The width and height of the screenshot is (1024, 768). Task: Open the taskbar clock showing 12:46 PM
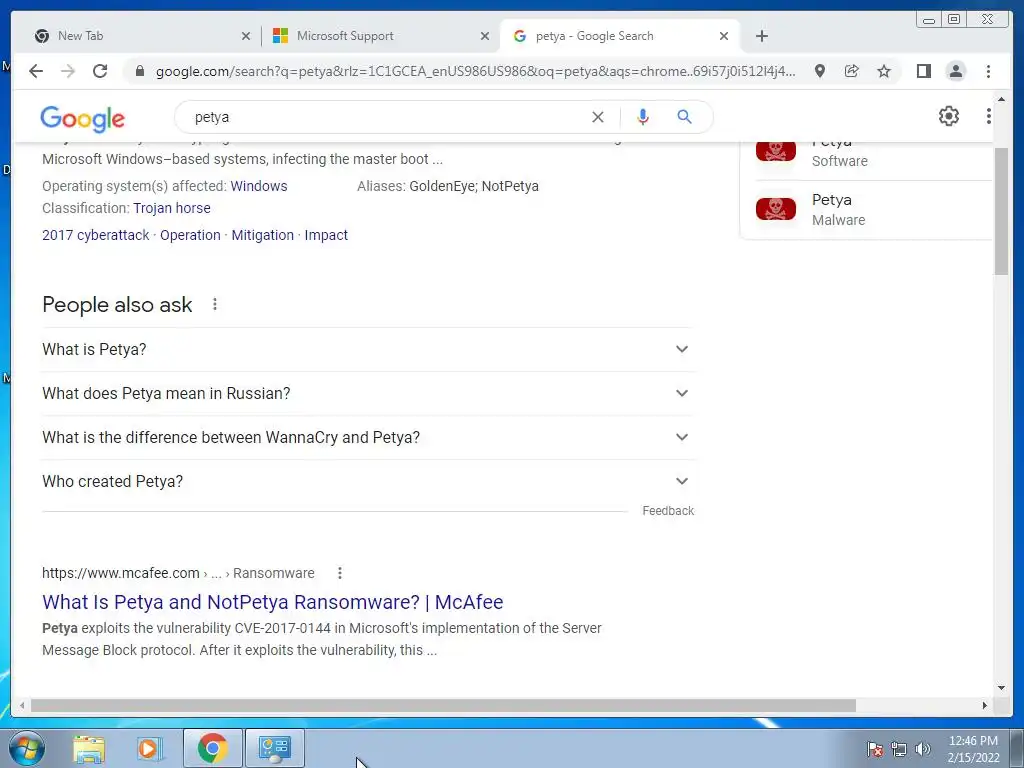973,749
